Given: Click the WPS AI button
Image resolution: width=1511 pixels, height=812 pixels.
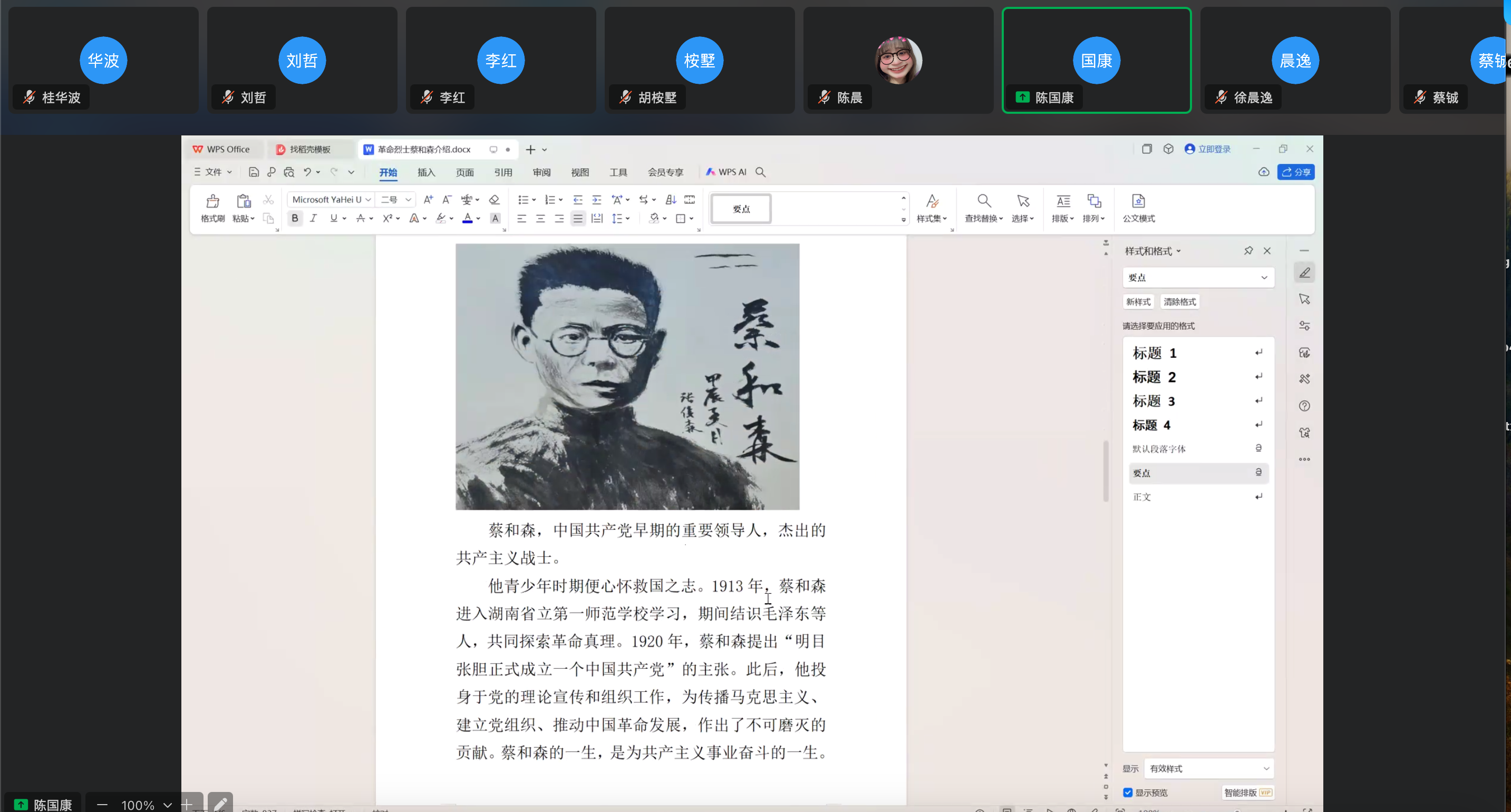Looking at the screenshot, I should click(x=726, y=172).
